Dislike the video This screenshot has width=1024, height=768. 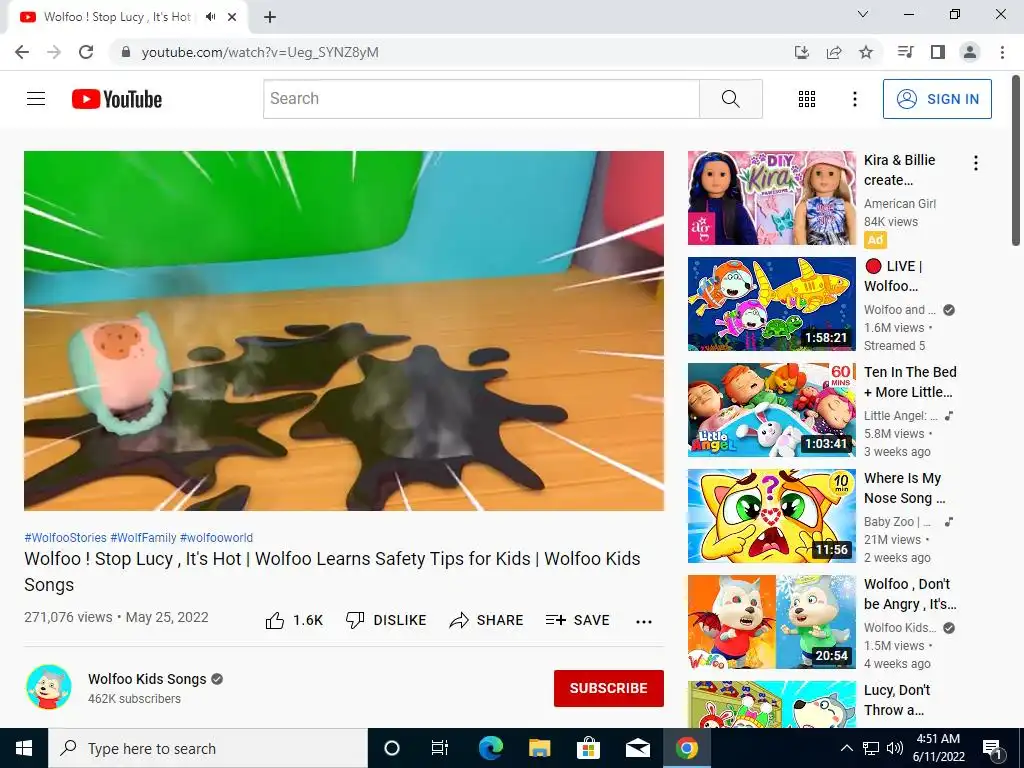pyautogui.click(x=385, y=620)
